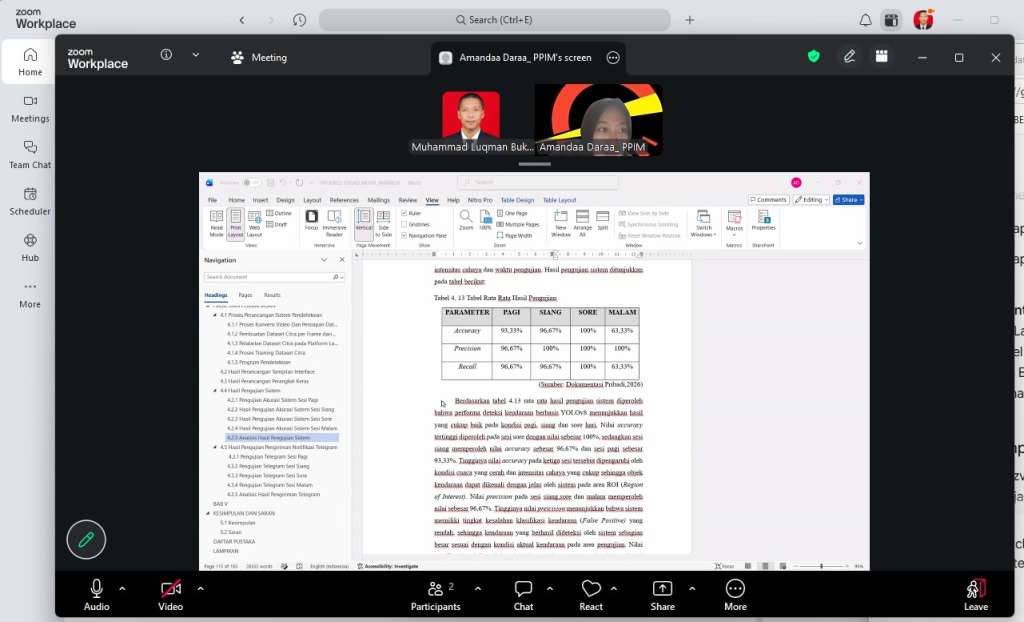
Task: Select highlighted heading 4.2.5 in Navigation
Action: 282,438
